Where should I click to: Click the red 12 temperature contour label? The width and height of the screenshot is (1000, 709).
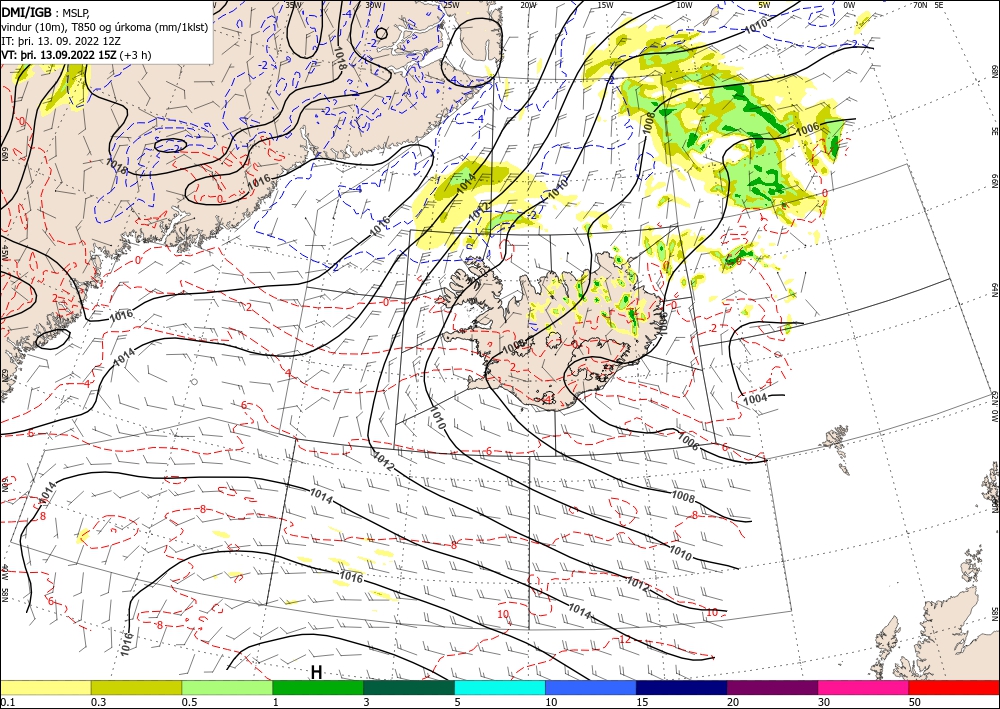click(624, 639)
